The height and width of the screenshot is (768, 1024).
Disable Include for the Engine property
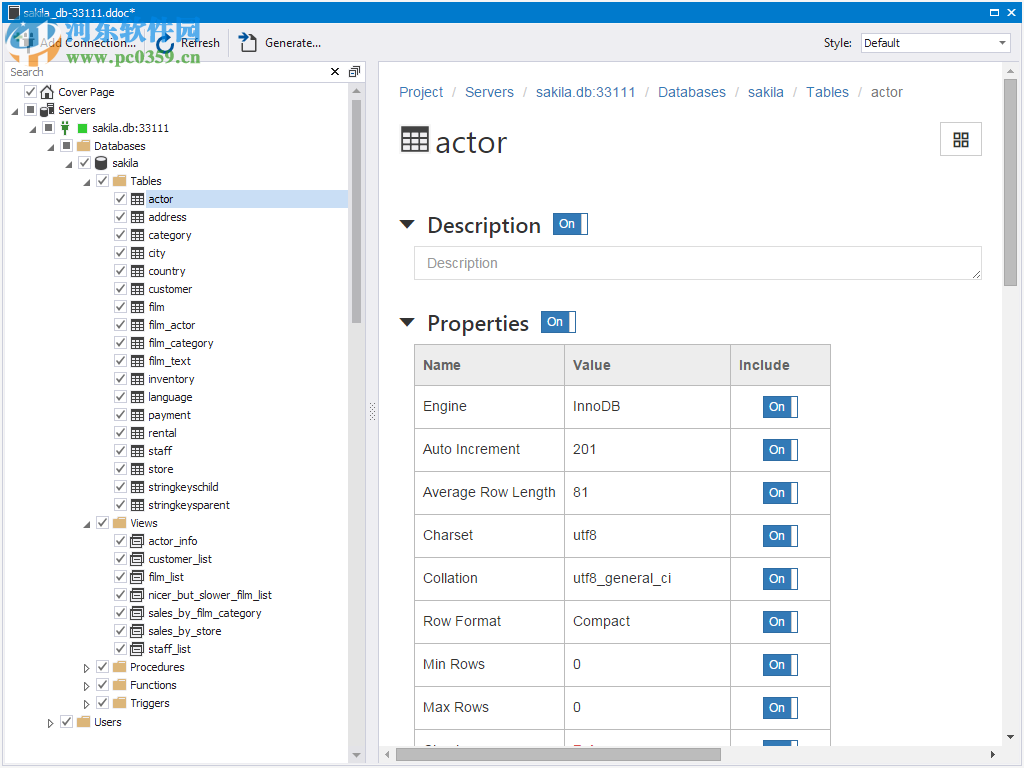779,406
